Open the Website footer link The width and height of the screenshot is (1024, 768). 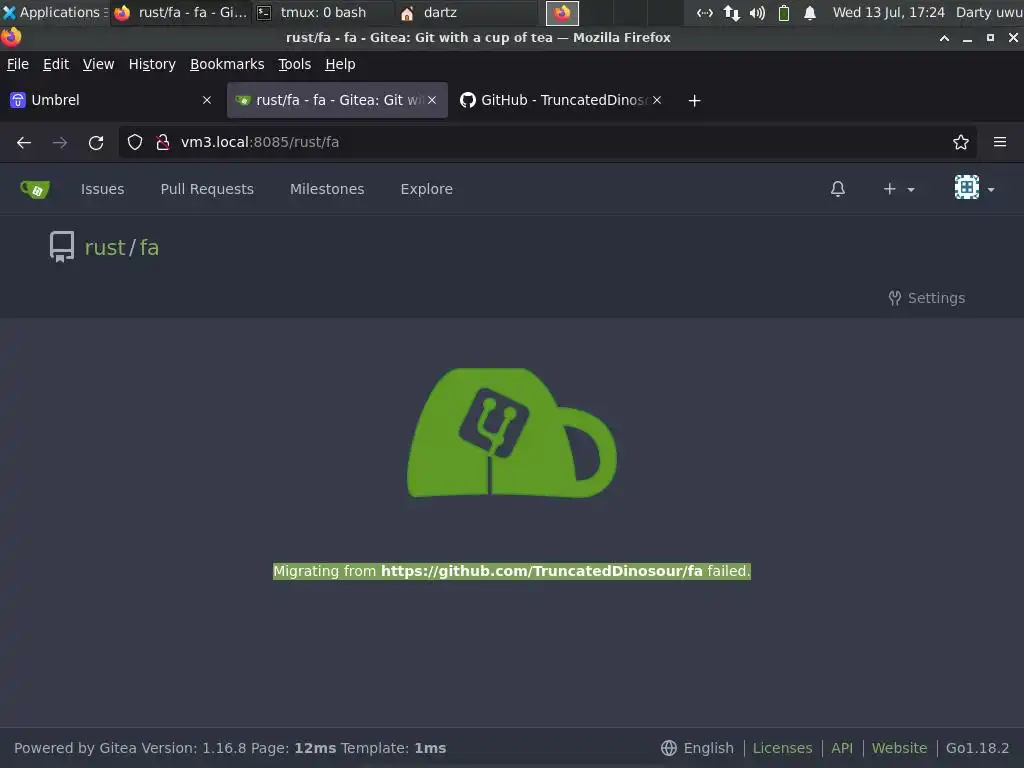899,748
